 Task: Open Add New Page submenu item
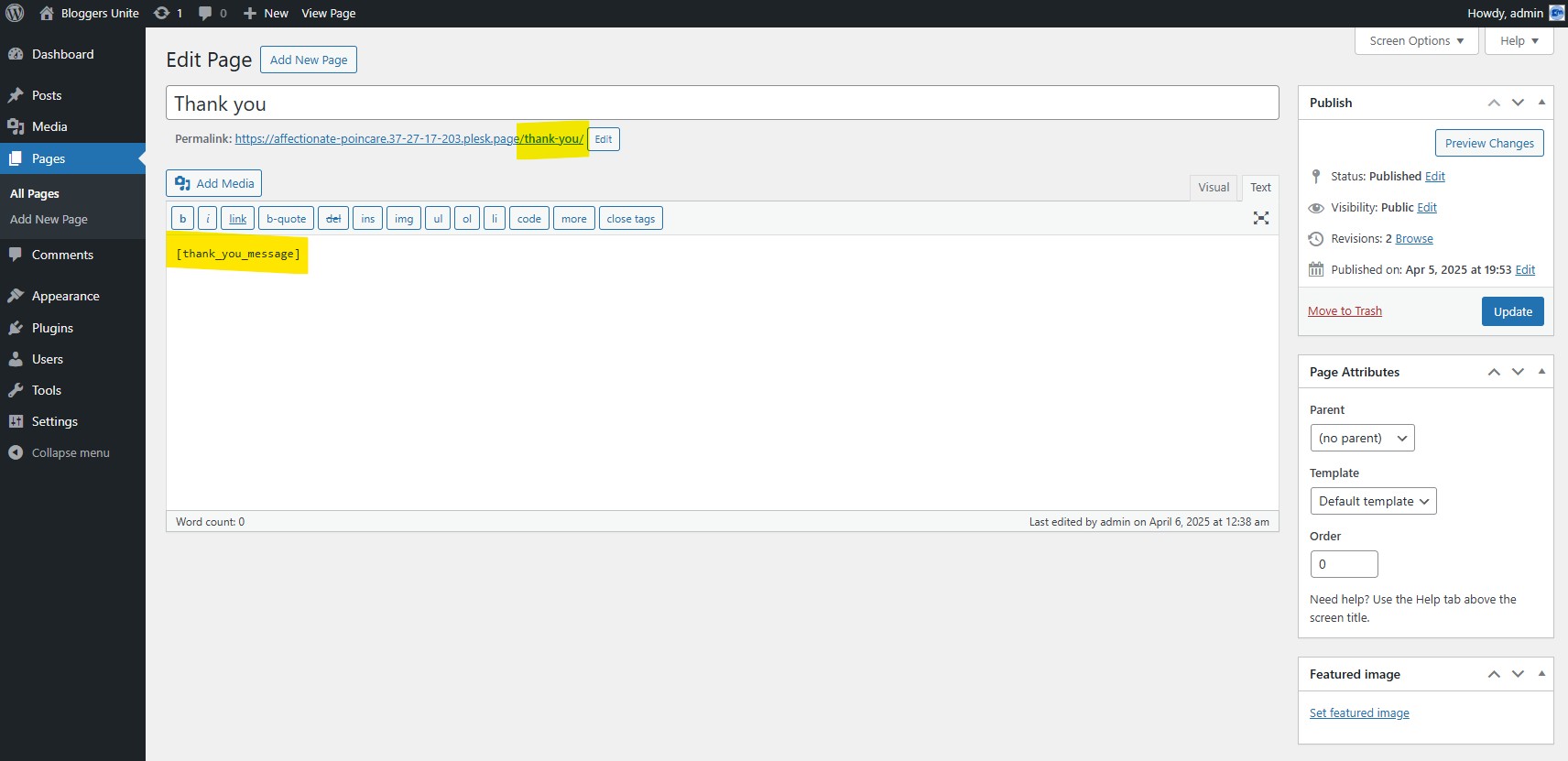pos(49,219)
